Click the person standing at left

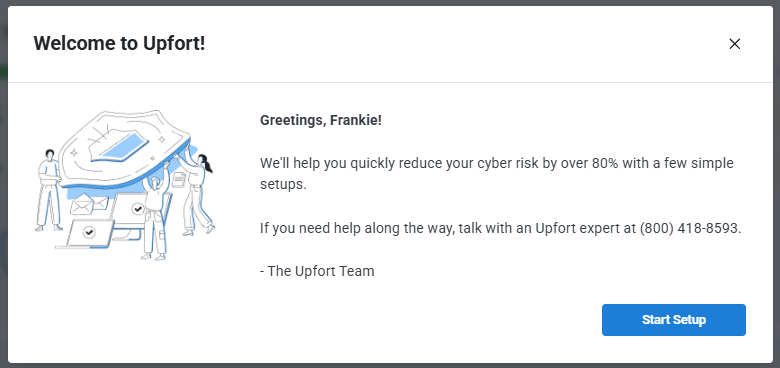[x=48, y=190]
